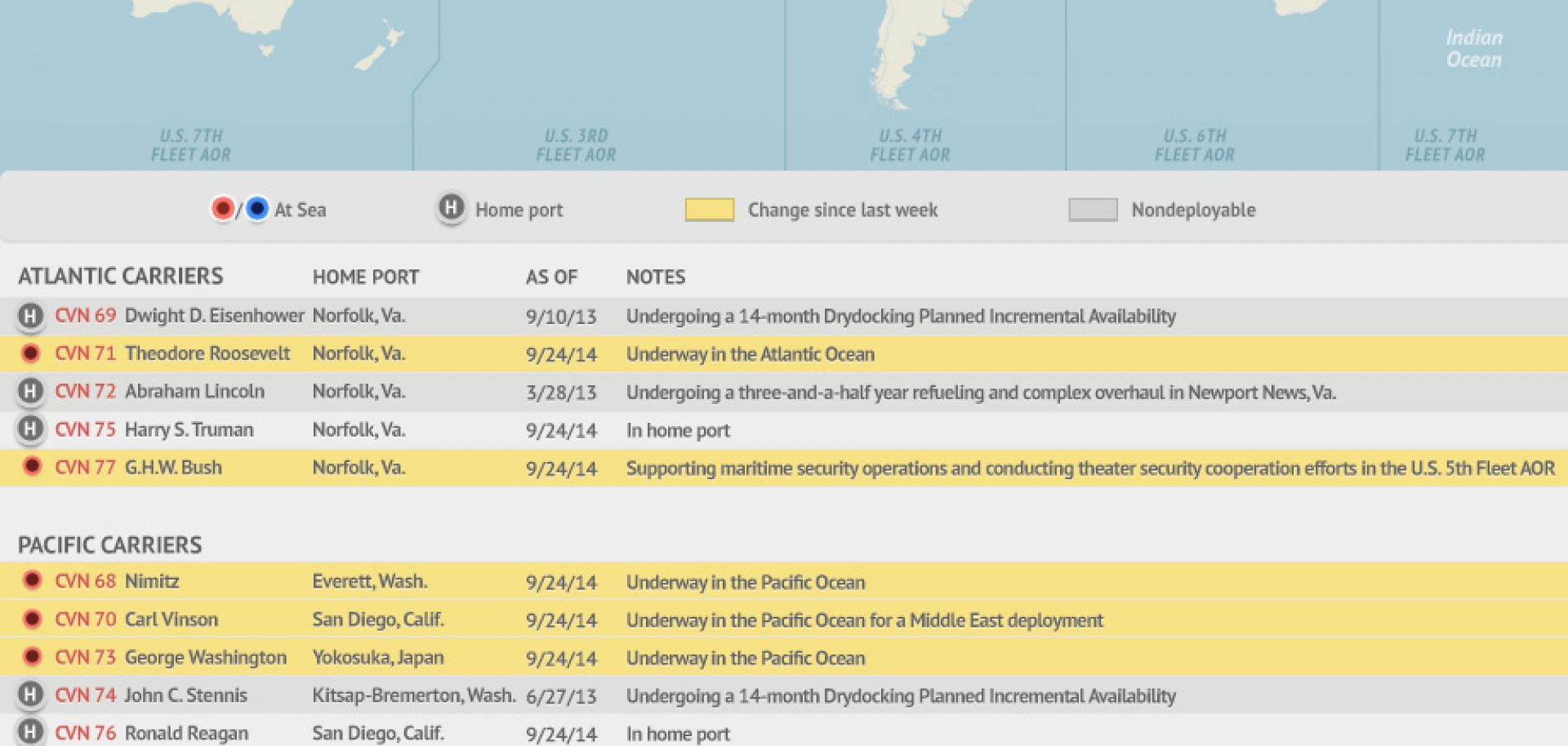Image resolution: width=1568 pixels, height=746 pixels.
Task: Click the red dot beside Carl Vinson
Action: click(x=32, y=619)
